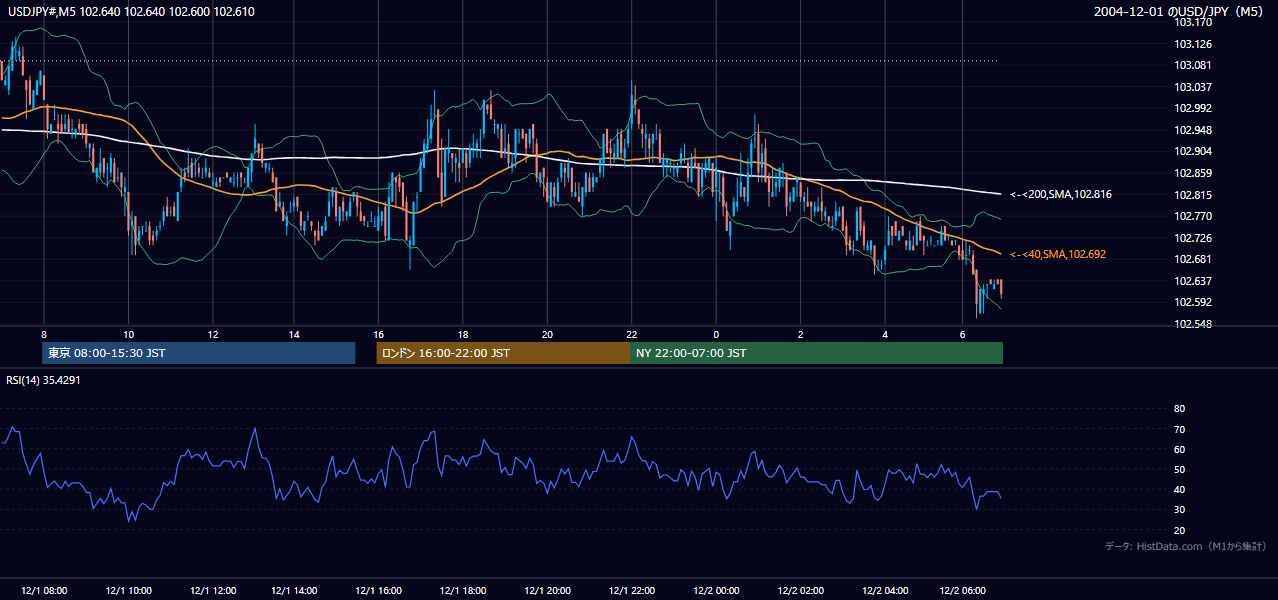Click price axis value 103.126
The image size is (1278, 600).
point(1193,44)
